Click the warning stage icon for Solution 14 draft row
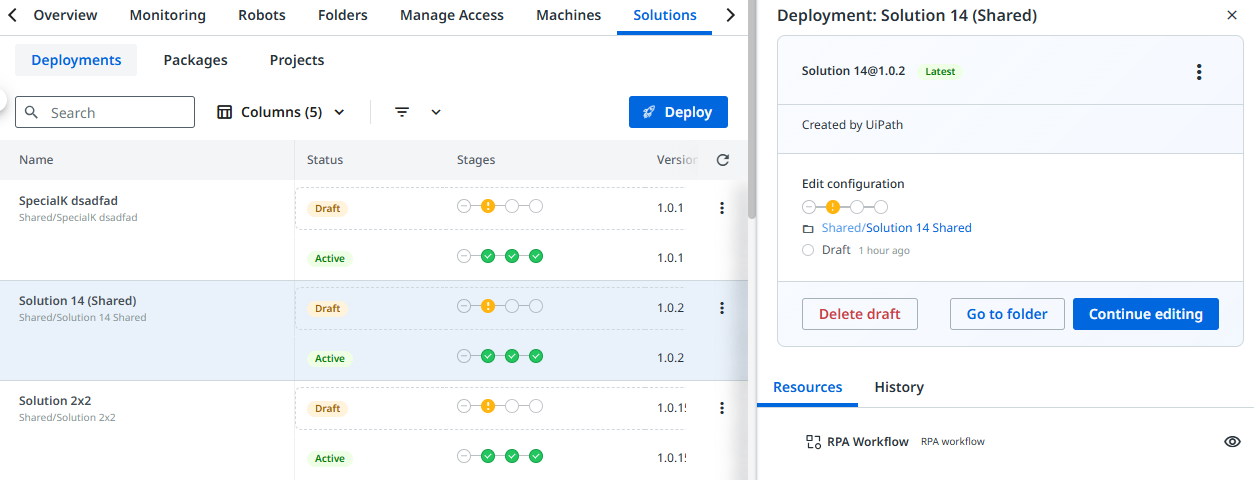The width and height of the screenshot is (1254, 480). tap(488, 306)
